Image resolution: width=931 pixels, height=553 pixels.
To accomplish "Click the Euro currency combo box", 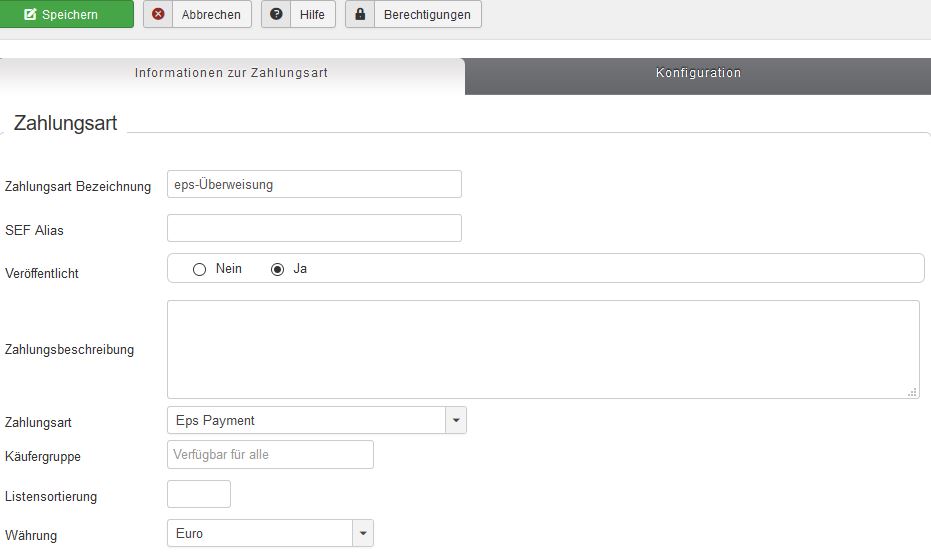I will click(270, 533).
